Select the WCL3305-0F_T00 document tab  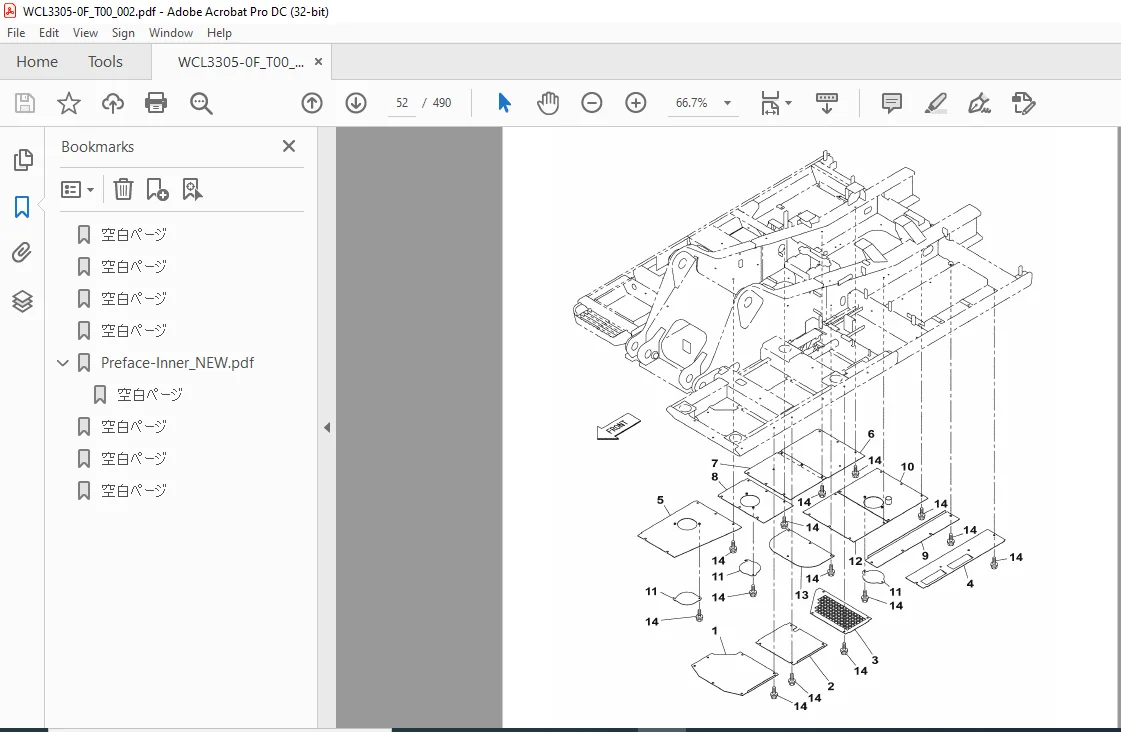(x=241, y=62)
